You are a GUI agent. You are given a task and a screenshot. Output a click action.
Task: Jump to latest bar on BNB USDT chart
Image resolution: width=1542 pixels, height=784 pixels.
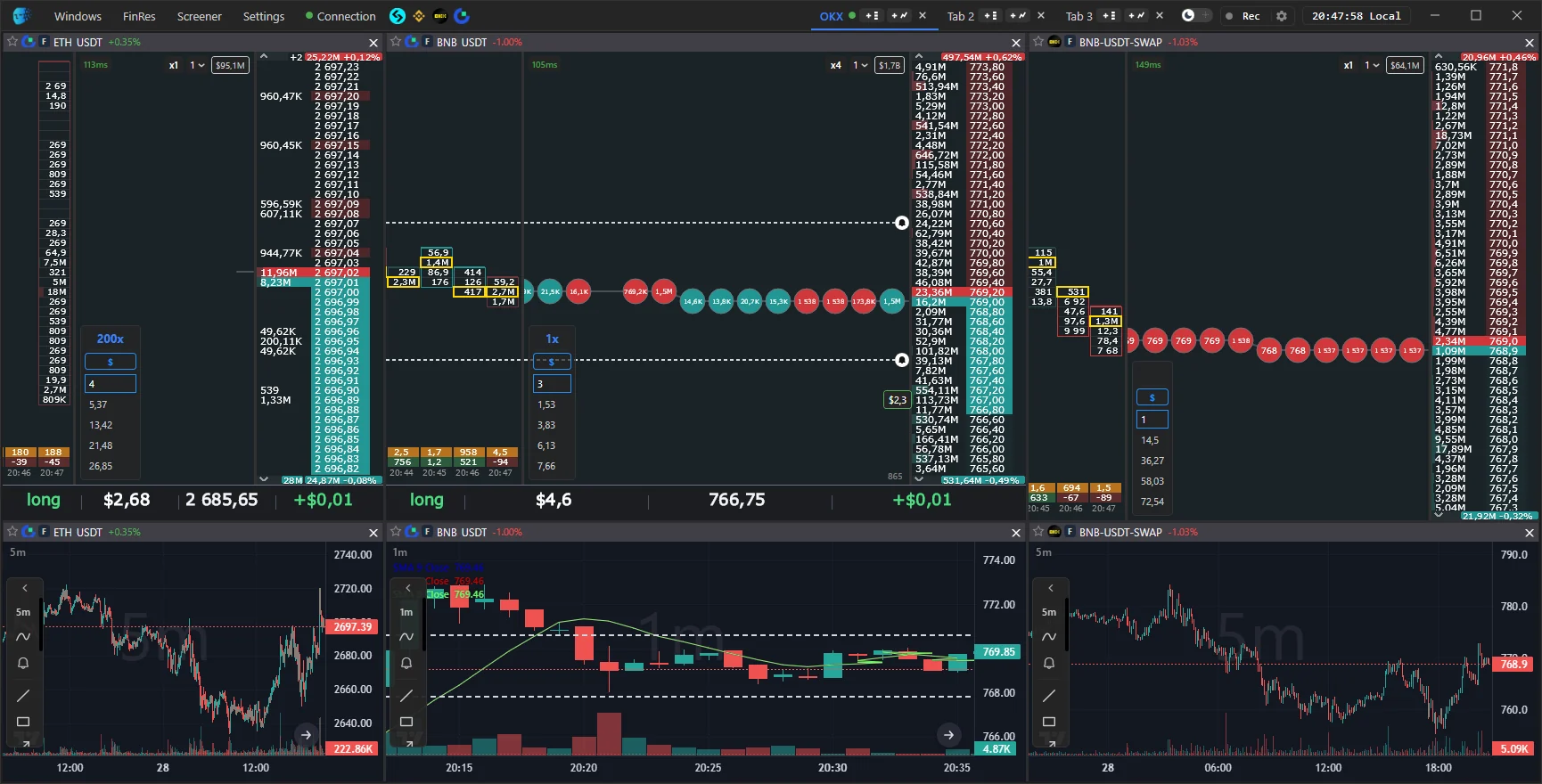948,735
